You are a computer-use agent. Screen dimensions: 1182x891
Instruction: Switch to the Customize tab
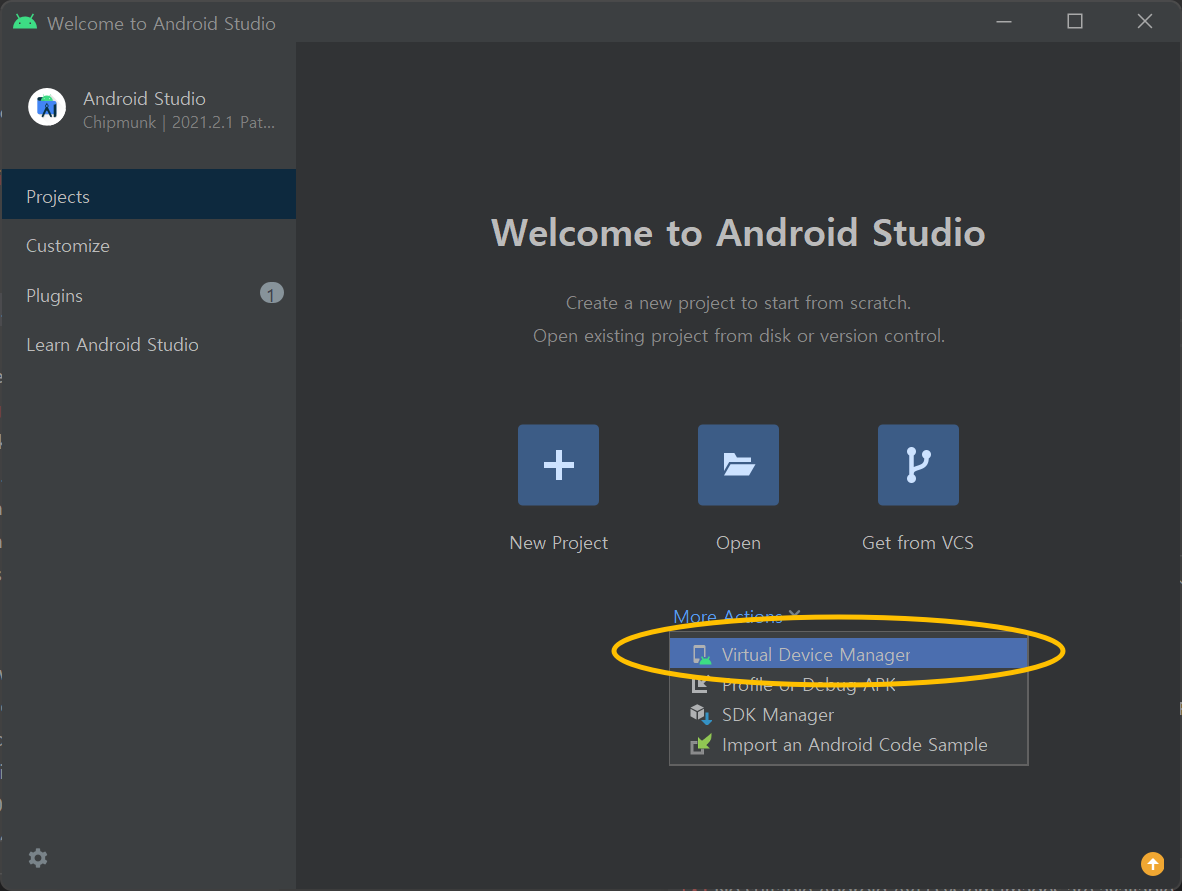click(x=149, y=246)
